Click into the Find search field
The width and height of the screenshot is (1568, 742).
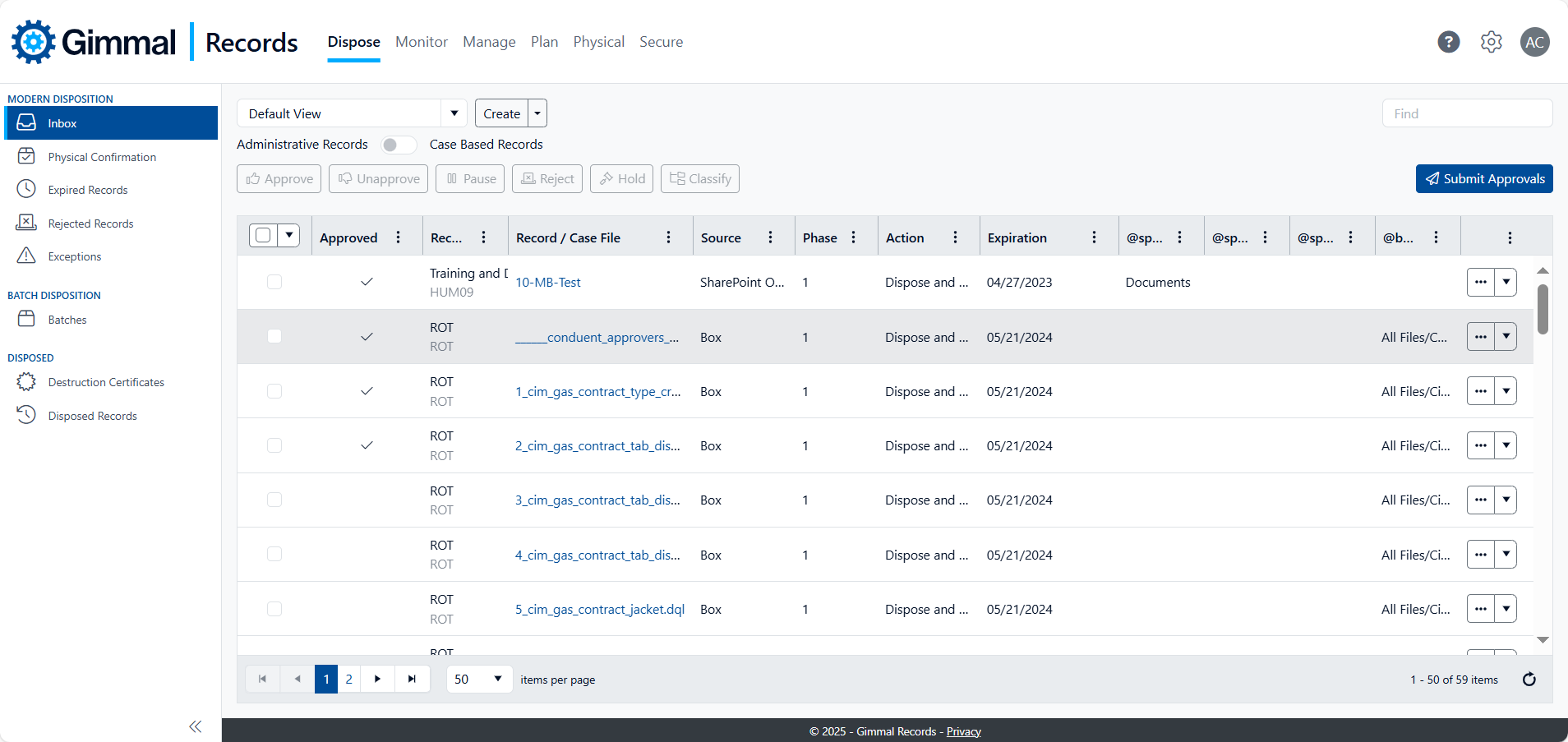[1467, 113]
